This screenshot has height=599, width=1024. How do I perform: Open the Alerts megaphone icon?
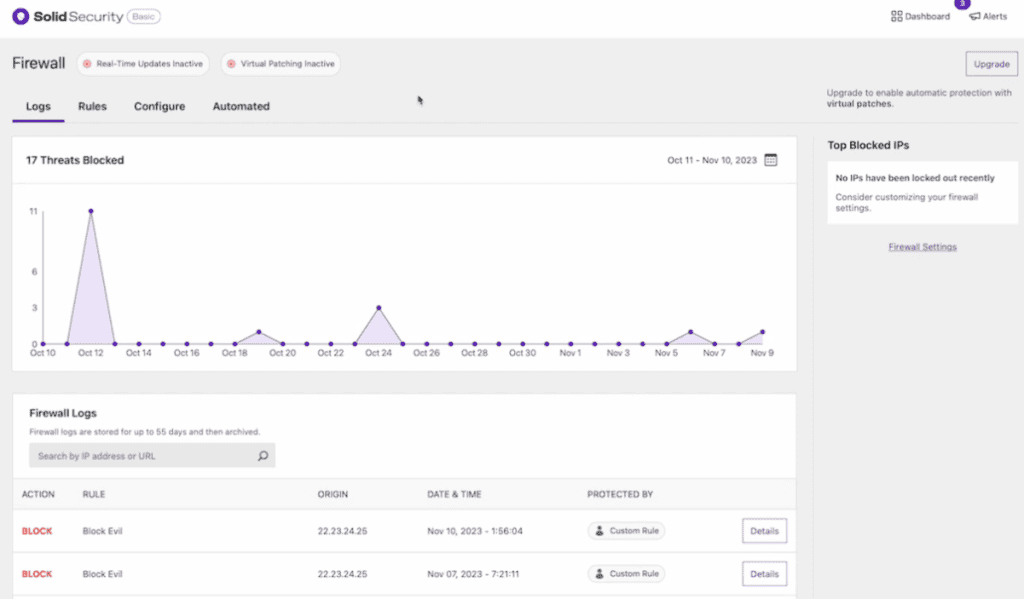click(x=974, y=16)
